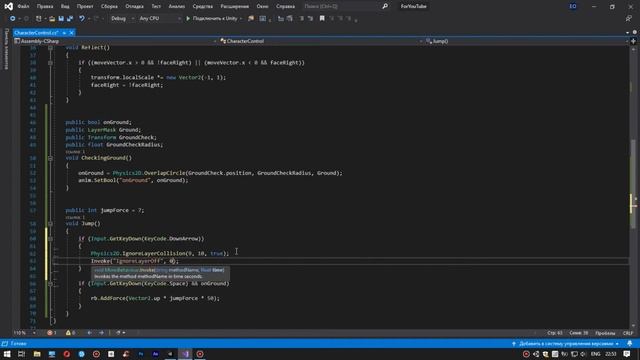Click the CRLF line ending indicator
Screen dimensions: 640x360
click(x=627, y=333)
